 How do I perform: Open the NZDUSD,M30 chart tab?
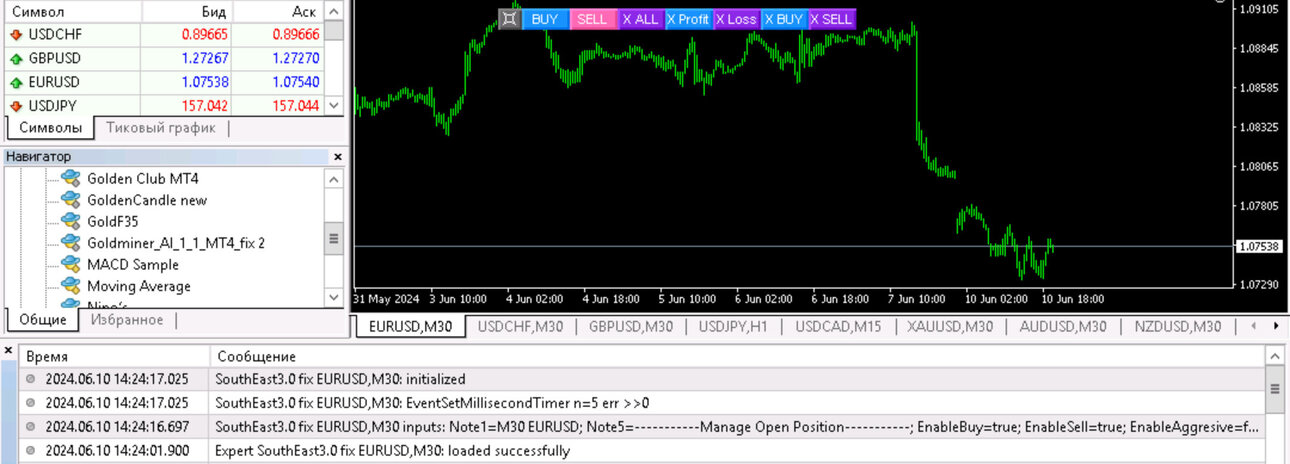(1178, 326)
